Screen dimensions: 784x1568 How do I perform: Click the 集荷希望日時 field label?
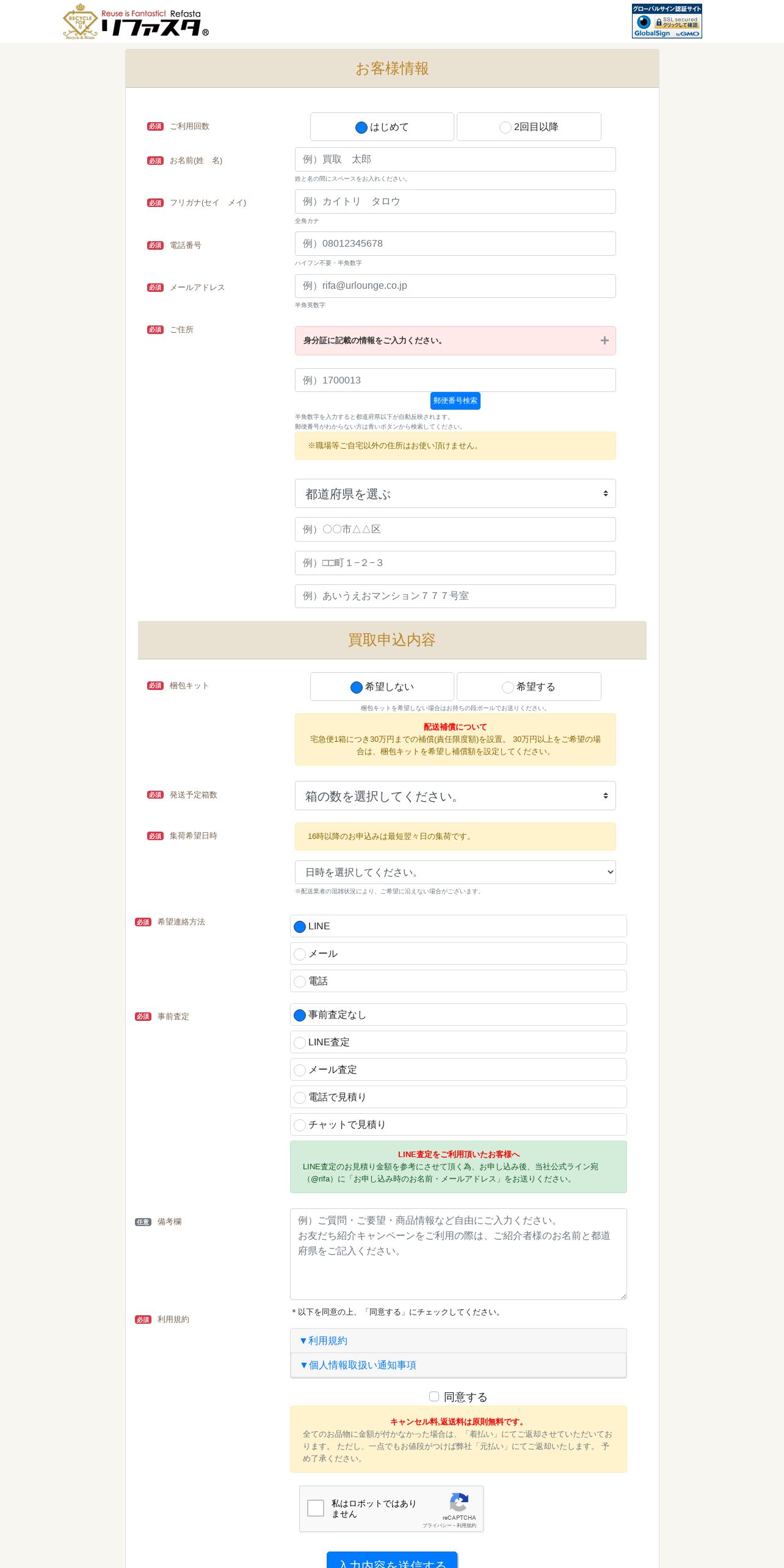[194, 836]
